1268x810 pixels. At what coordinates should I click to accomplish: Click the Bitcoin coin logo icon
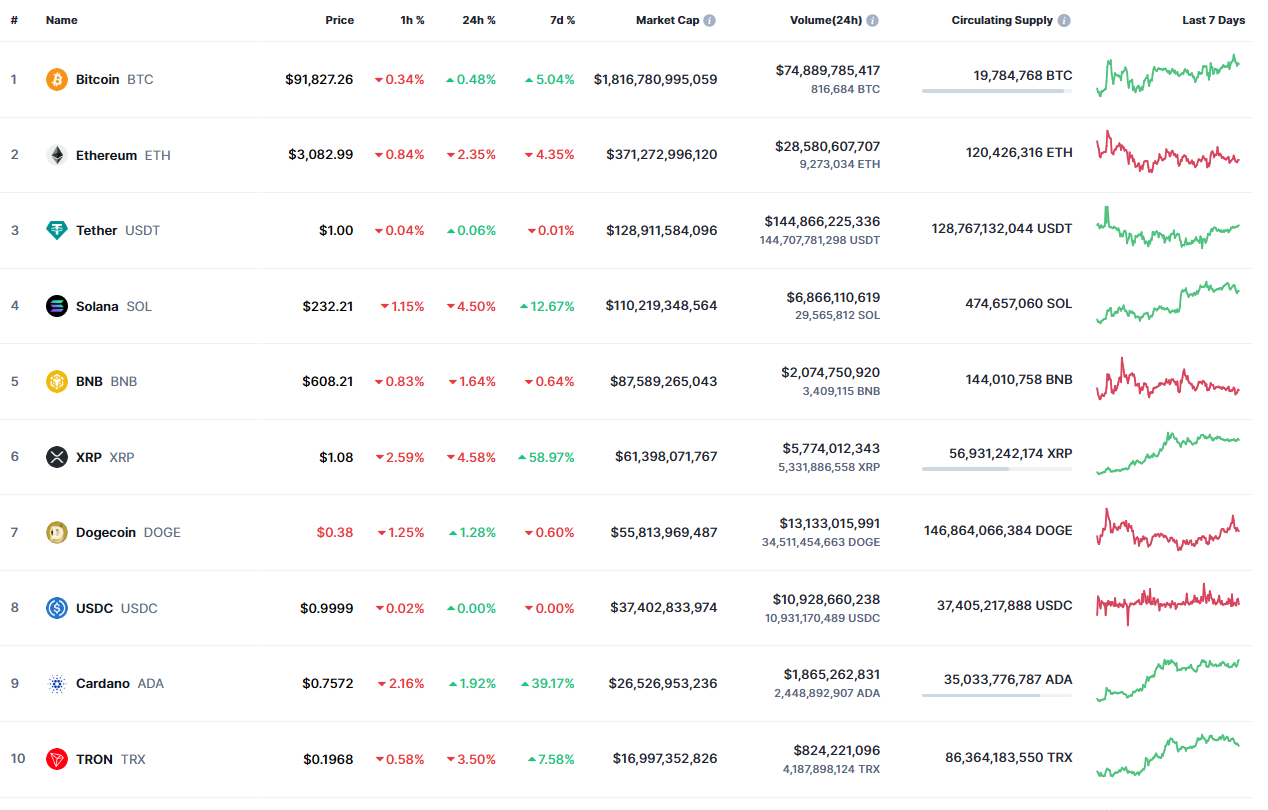tap(57, 79)
